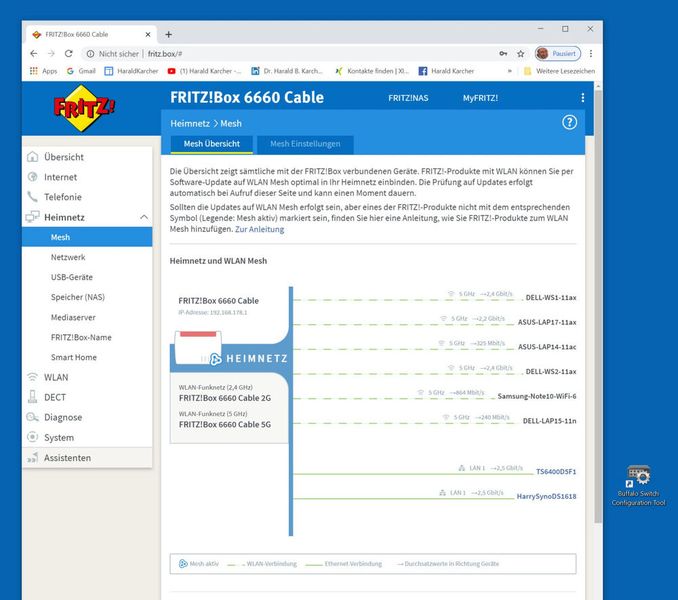The width and height of the screenshot is (678, 600).
Task: Open the TS6400D5F1 device link
Action: [x=556, y=472]
